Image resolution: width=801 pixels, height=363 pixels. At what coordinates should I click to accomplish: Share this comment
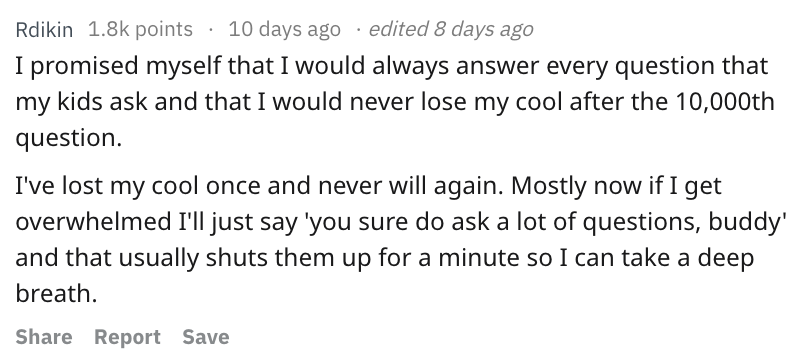click(x=44, y=337)
